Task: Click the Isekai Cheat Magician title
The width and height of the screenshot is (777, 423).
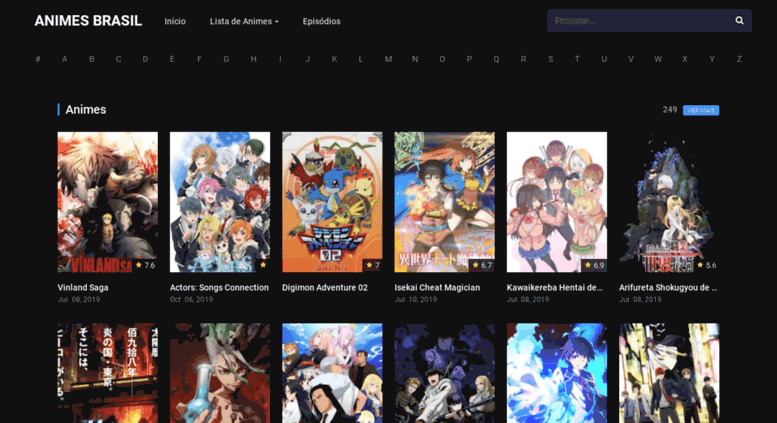Action: click(x=437, y=287)
